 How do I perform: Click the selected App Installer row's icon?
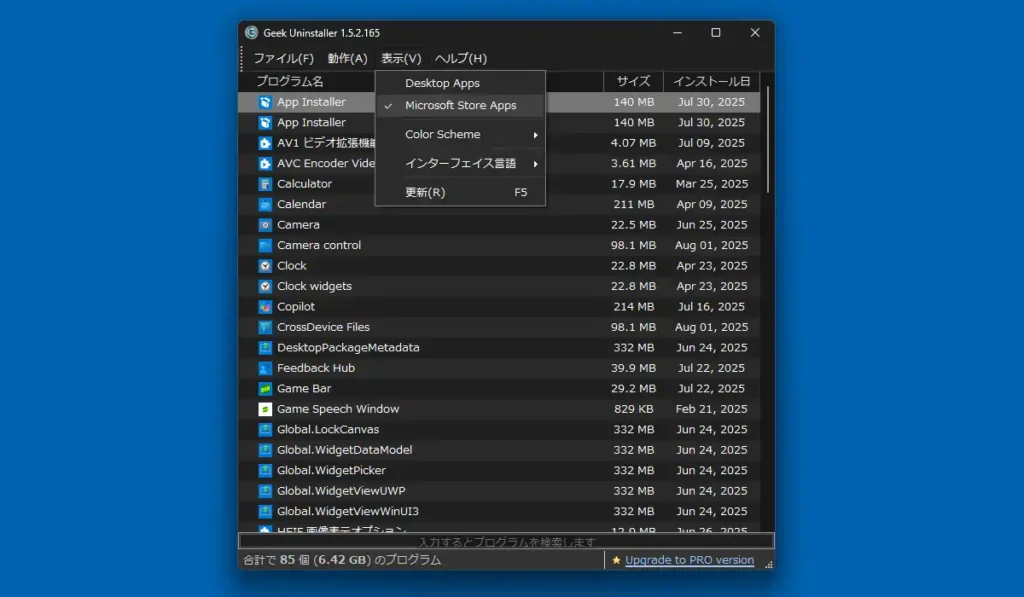tap(265, 102)
